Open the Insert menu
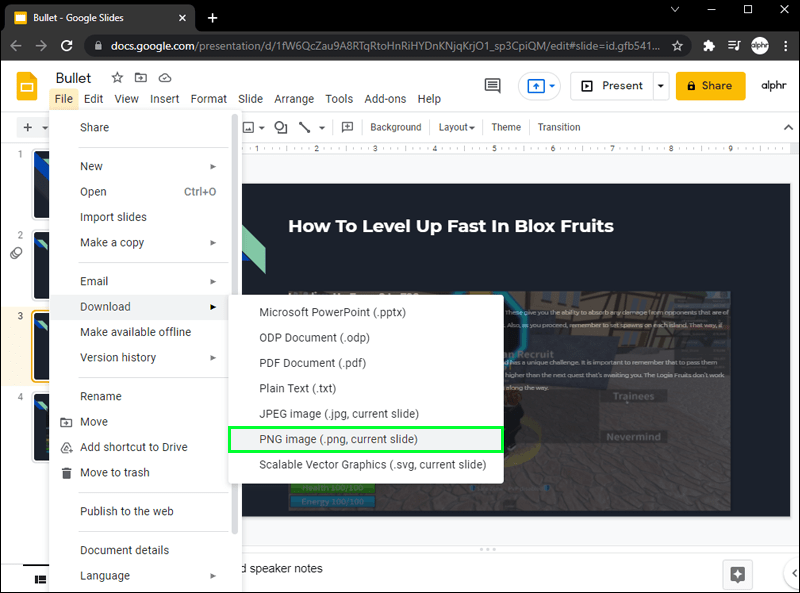The image size is (800, 593). coord(164,99)
